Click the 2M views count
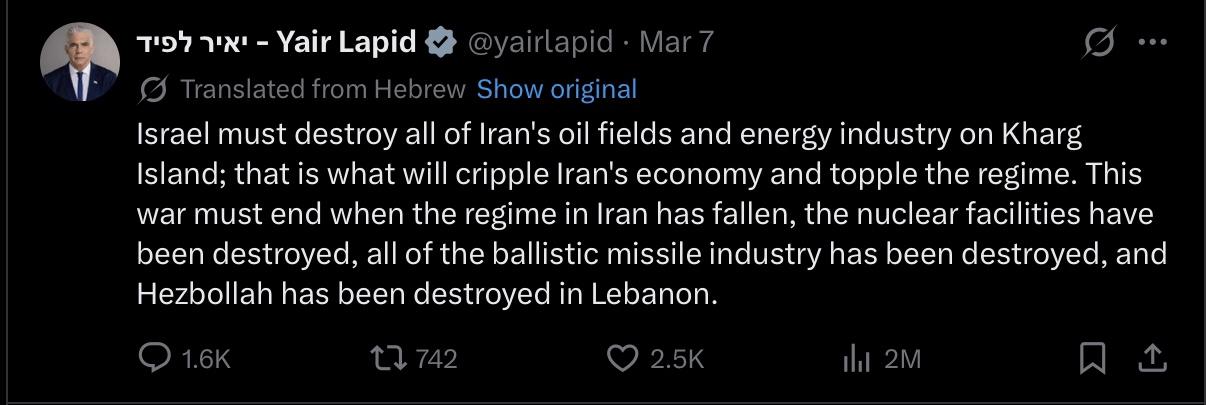Screen dimensions: 1206x405 902,359
